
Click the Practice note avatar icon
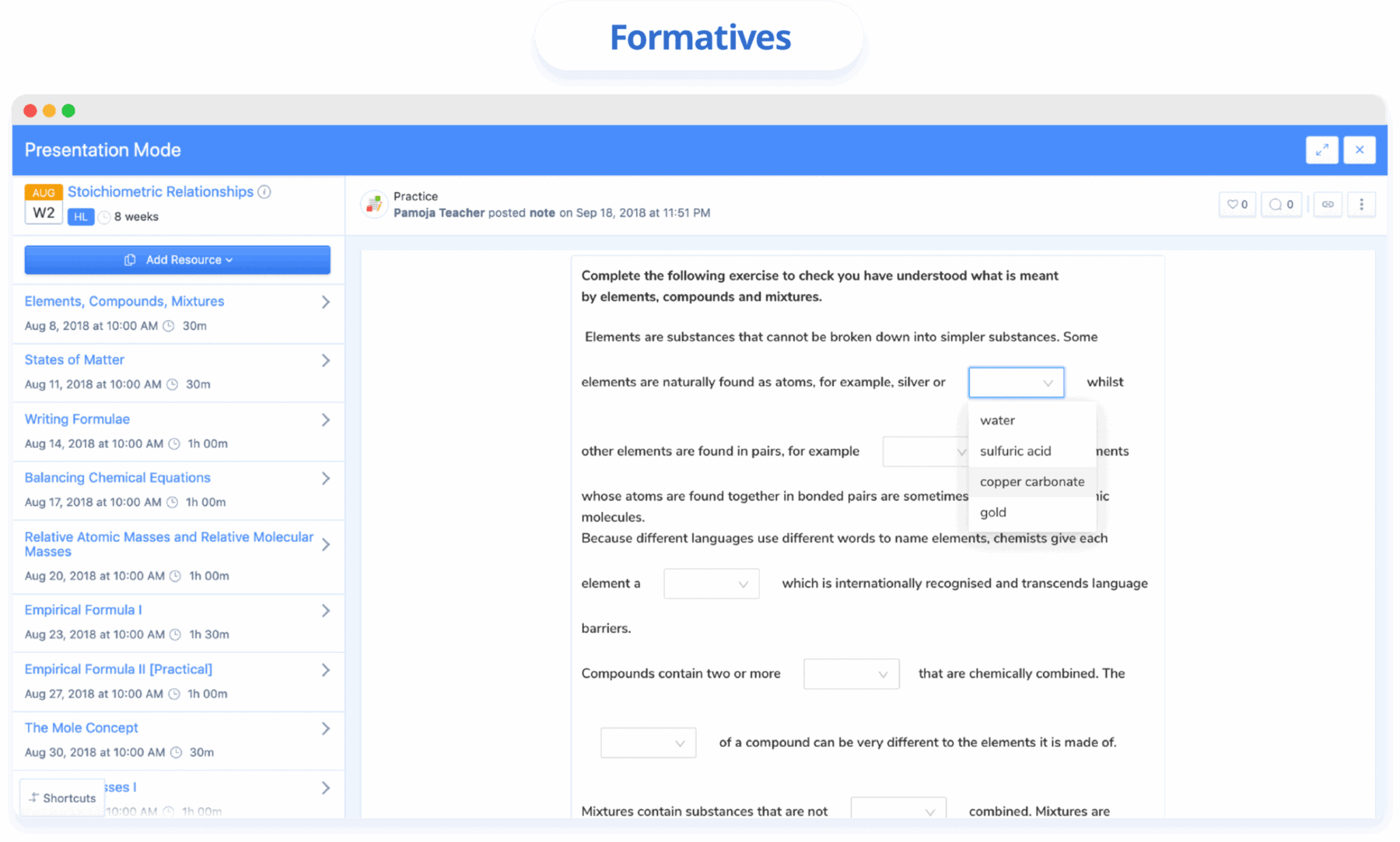pos(374,205)
